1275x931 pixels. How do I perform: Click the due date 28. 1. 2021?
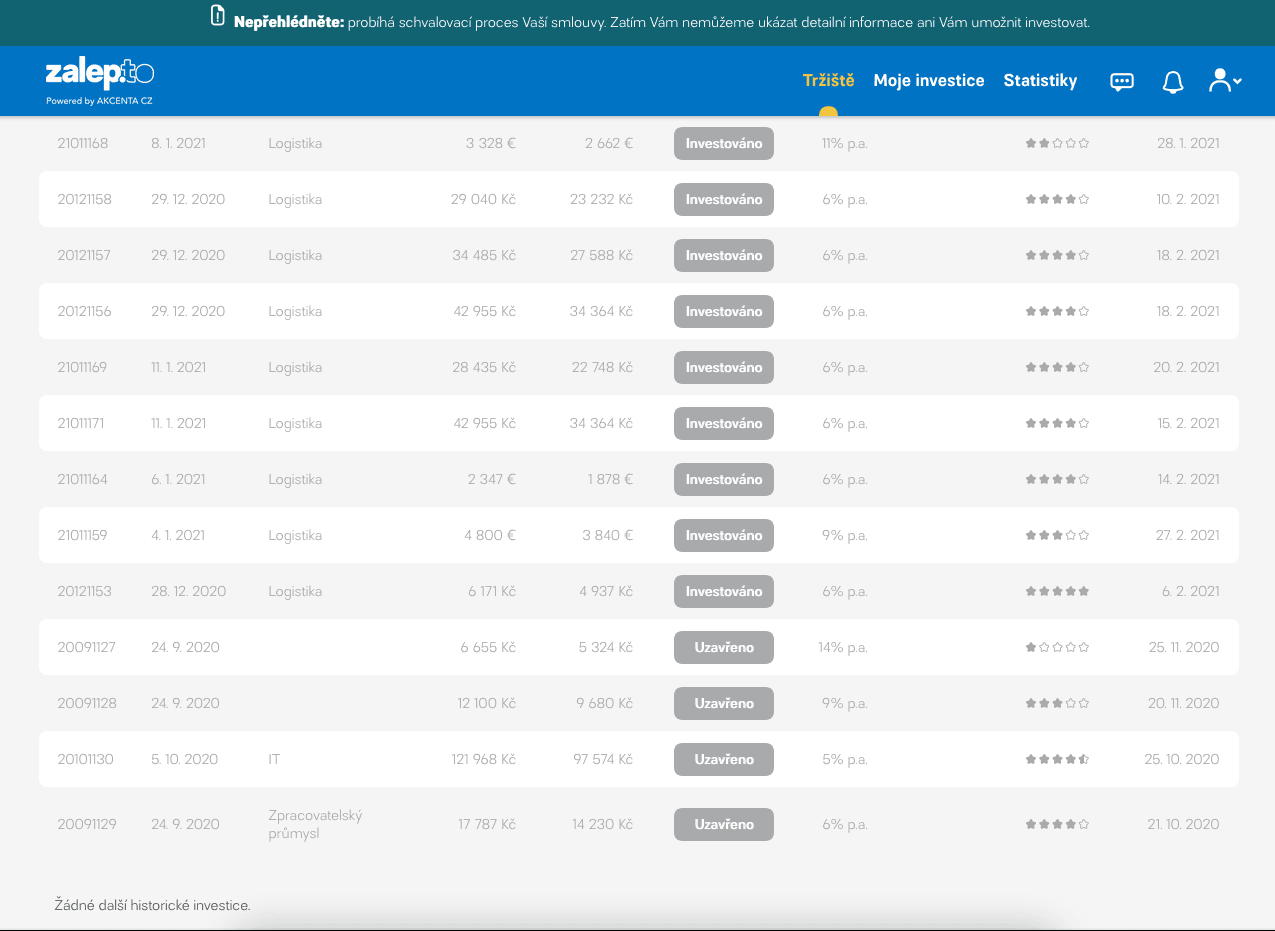click(1188, 143)
